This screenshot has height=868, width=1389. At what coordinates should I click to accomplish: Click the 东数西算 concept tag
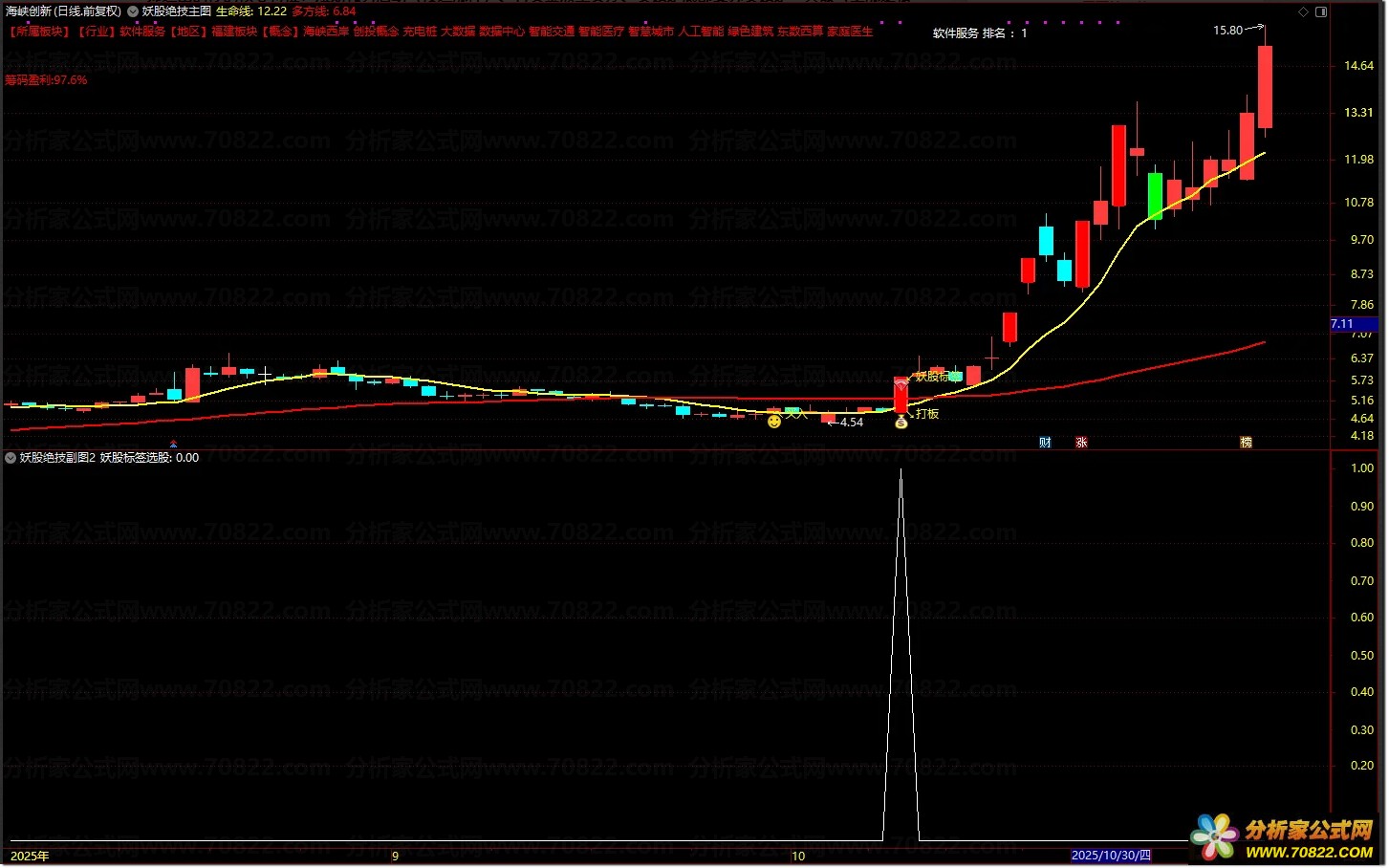pyautogui.click(x=800, y=32)
